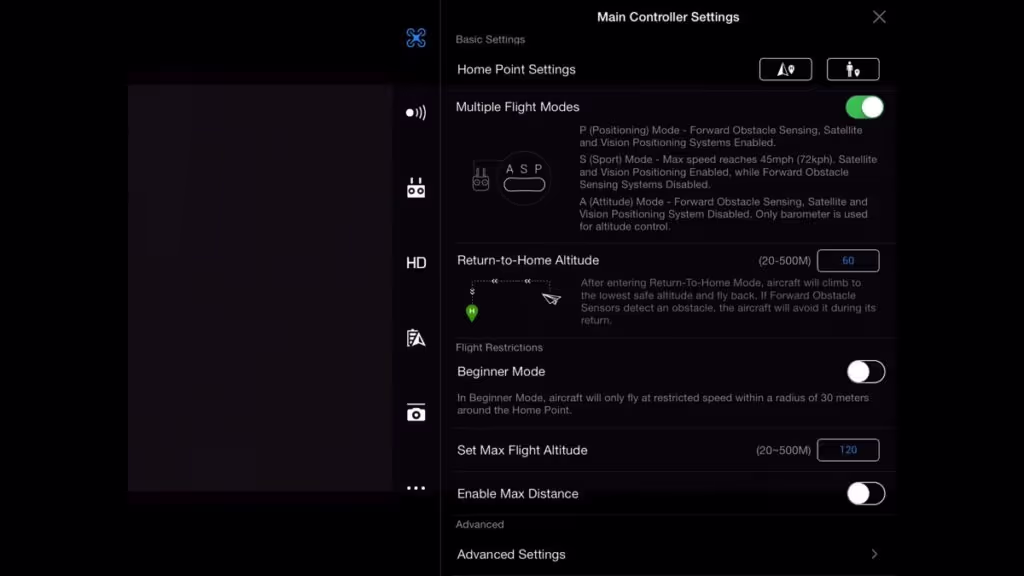The height and width of the screenshot is (576, 1024).
Task: Click the P (Positioning) Mode description
Action: click(x=720, y=136)
